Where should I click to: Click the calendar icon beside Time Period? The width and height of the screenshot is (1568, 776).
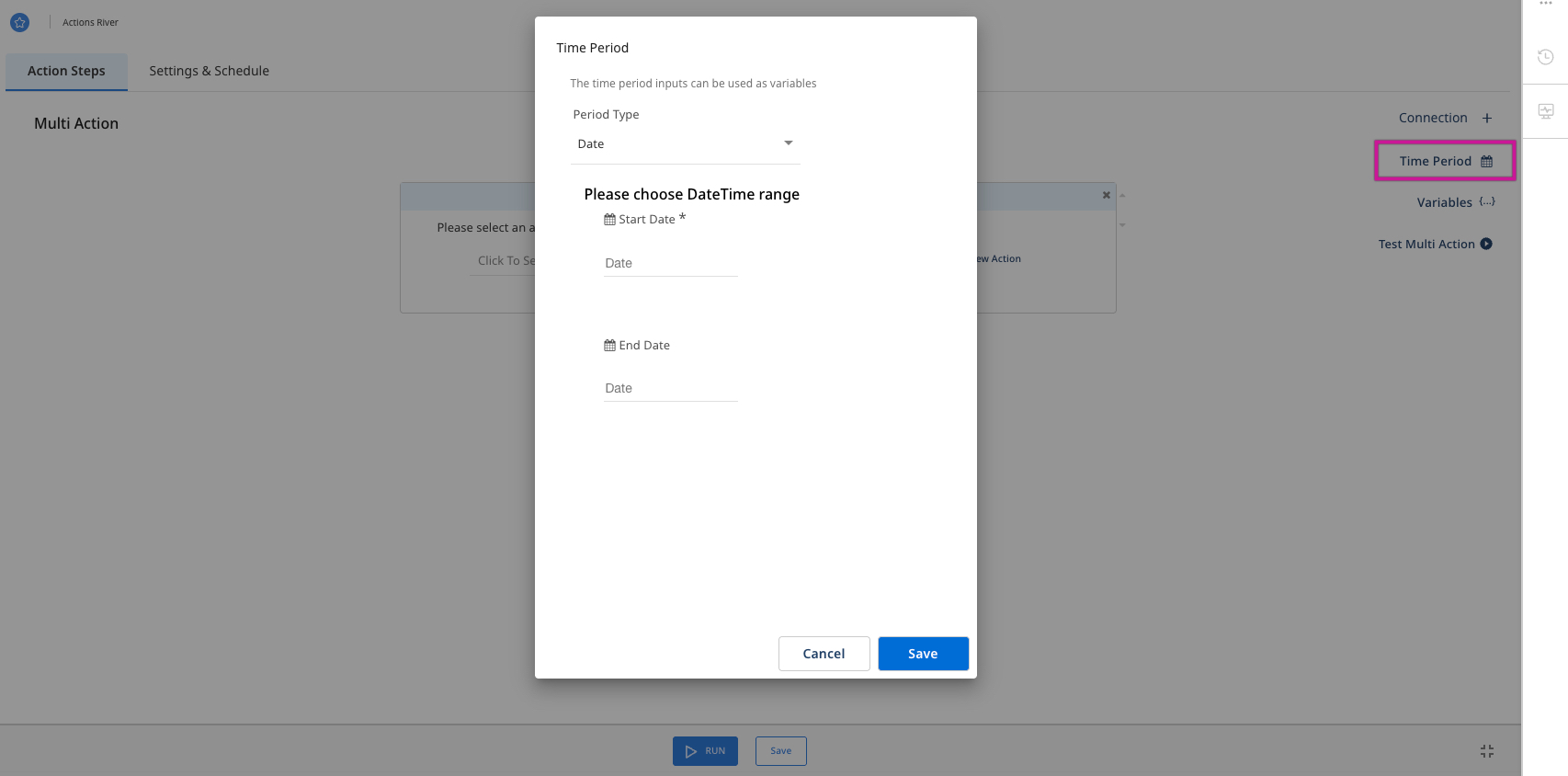coord(1486,162)
